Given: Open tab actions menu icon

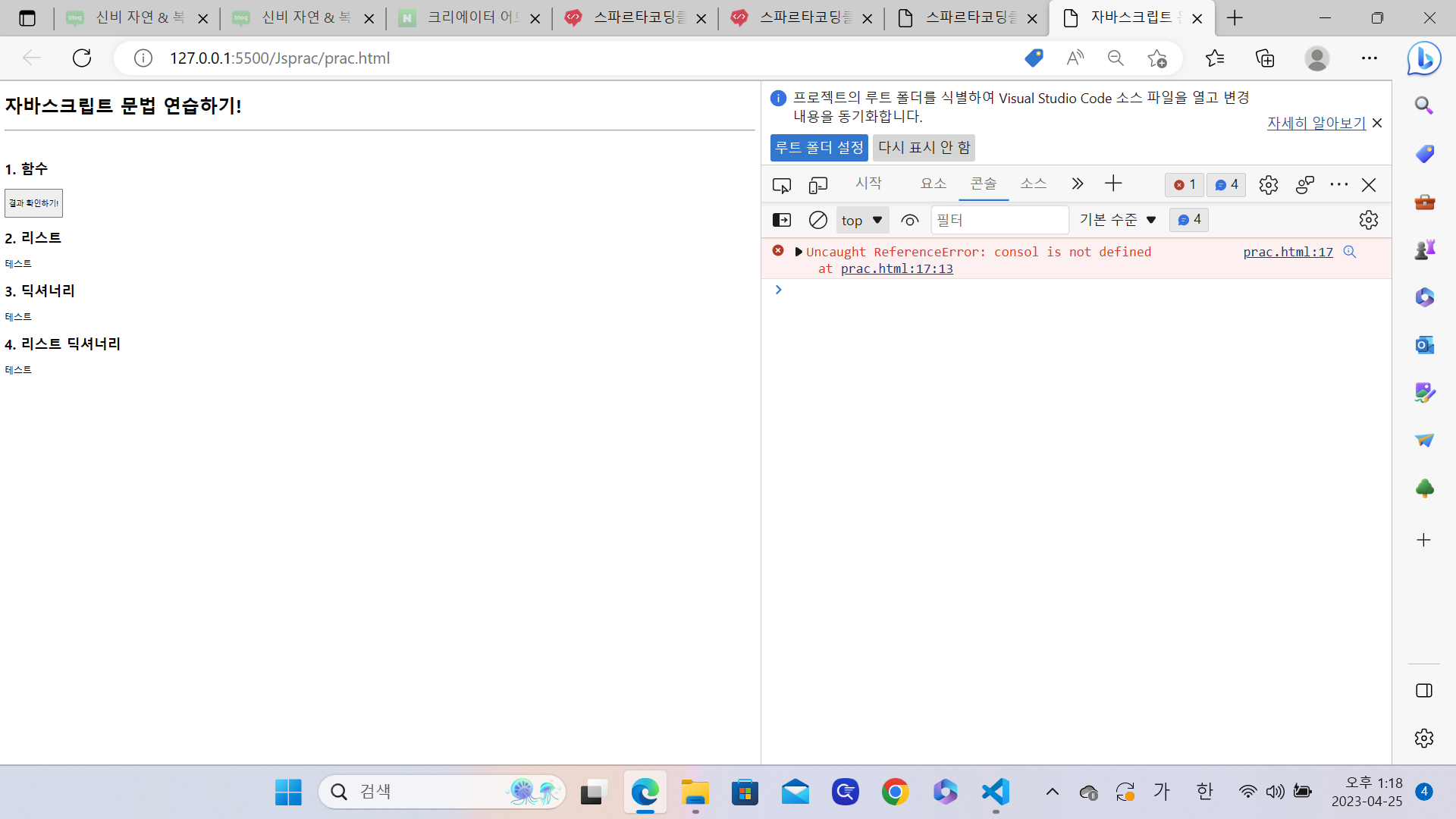Looking at the screenshot, I should click(27, 18).
